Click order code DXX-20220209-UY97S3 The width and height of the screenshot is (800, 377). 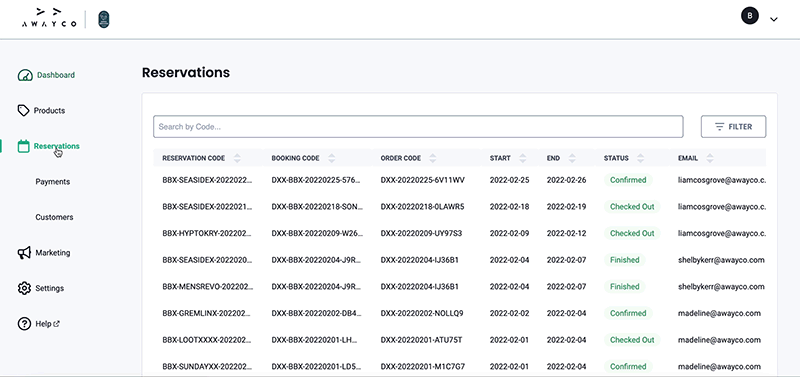click(421, 233)
